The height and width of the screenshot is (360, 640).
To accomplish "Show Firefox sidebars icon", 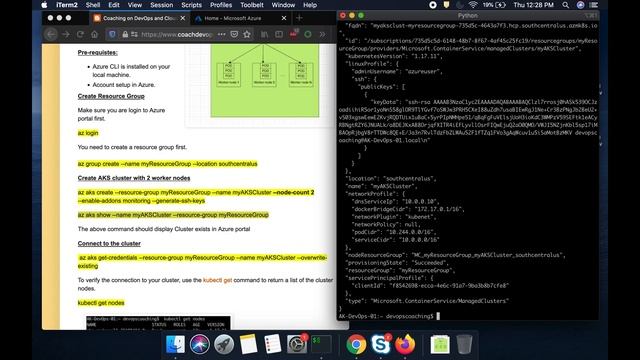I will coord(279,34).
